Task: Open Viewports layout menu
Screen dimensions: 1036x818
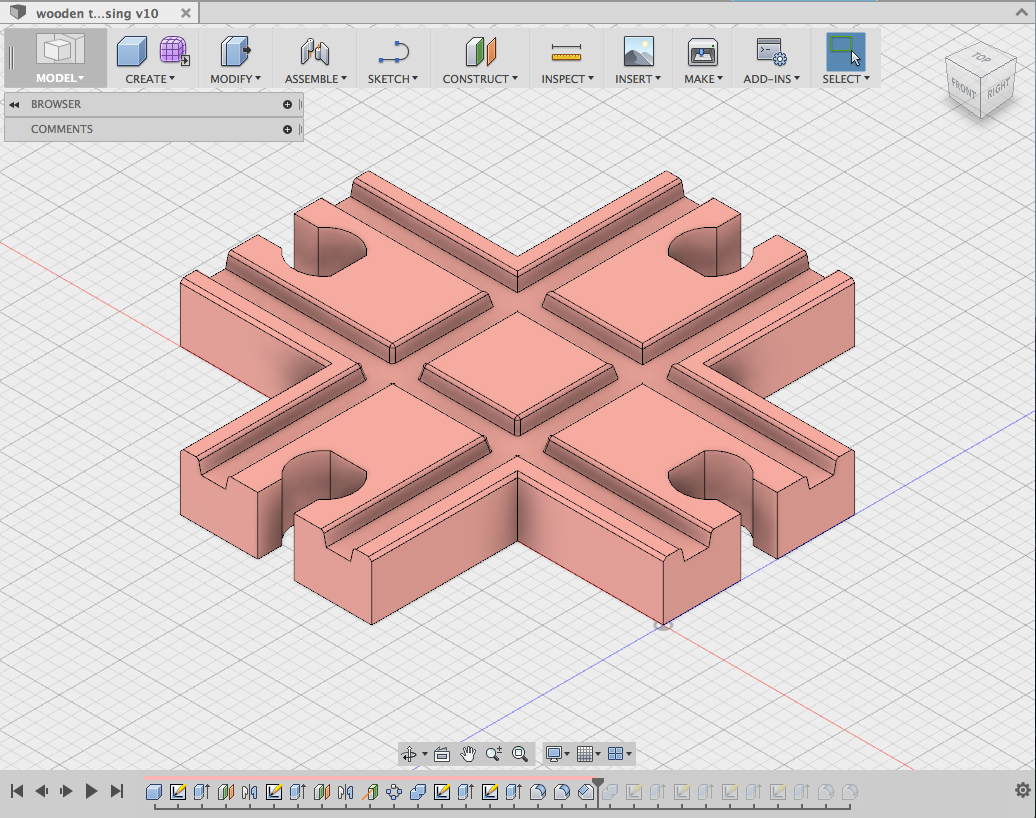Action: [619, 754]
